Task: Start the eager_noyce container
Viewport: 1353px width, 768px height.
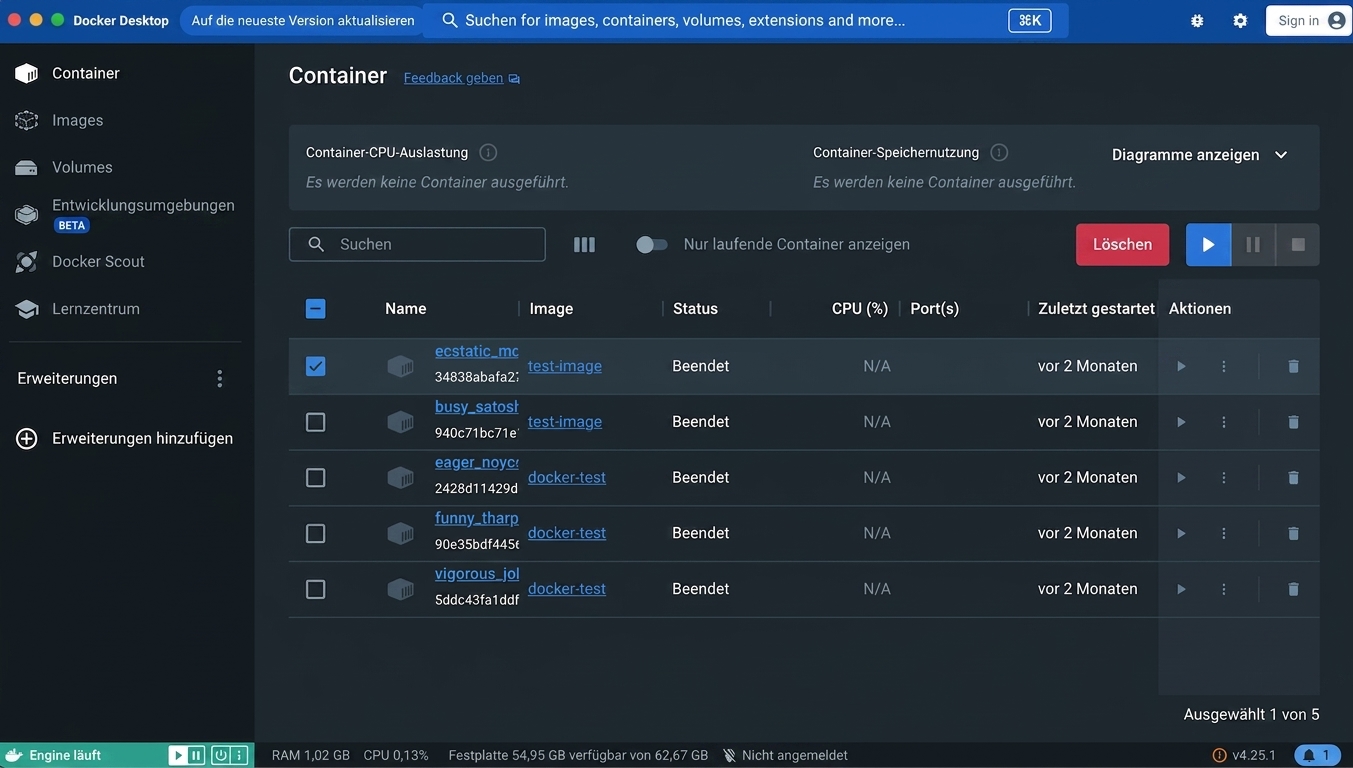Action: pos(1181,478)
